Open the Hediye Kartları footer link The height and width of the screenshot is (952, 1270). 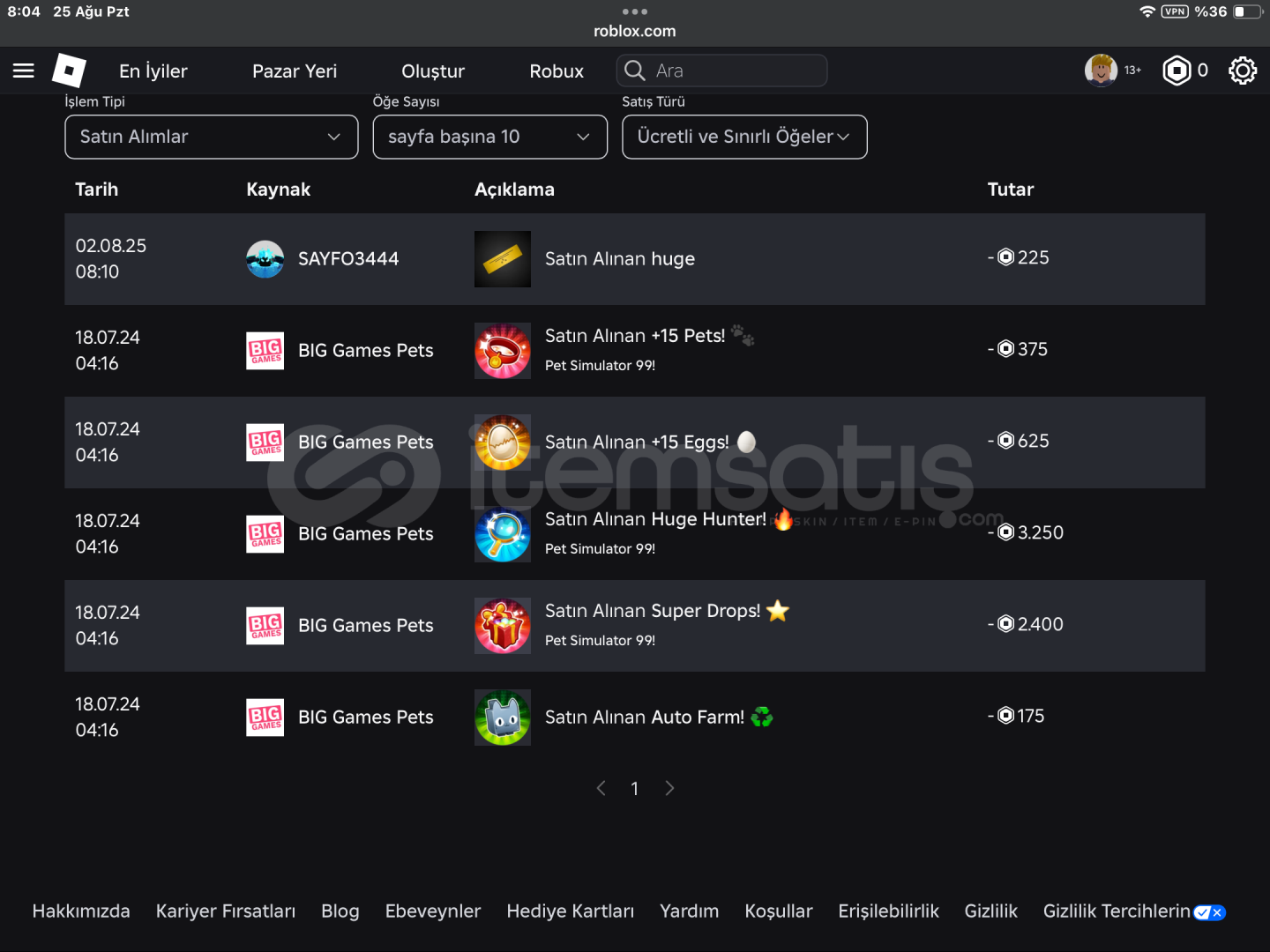tap(571, 911)
